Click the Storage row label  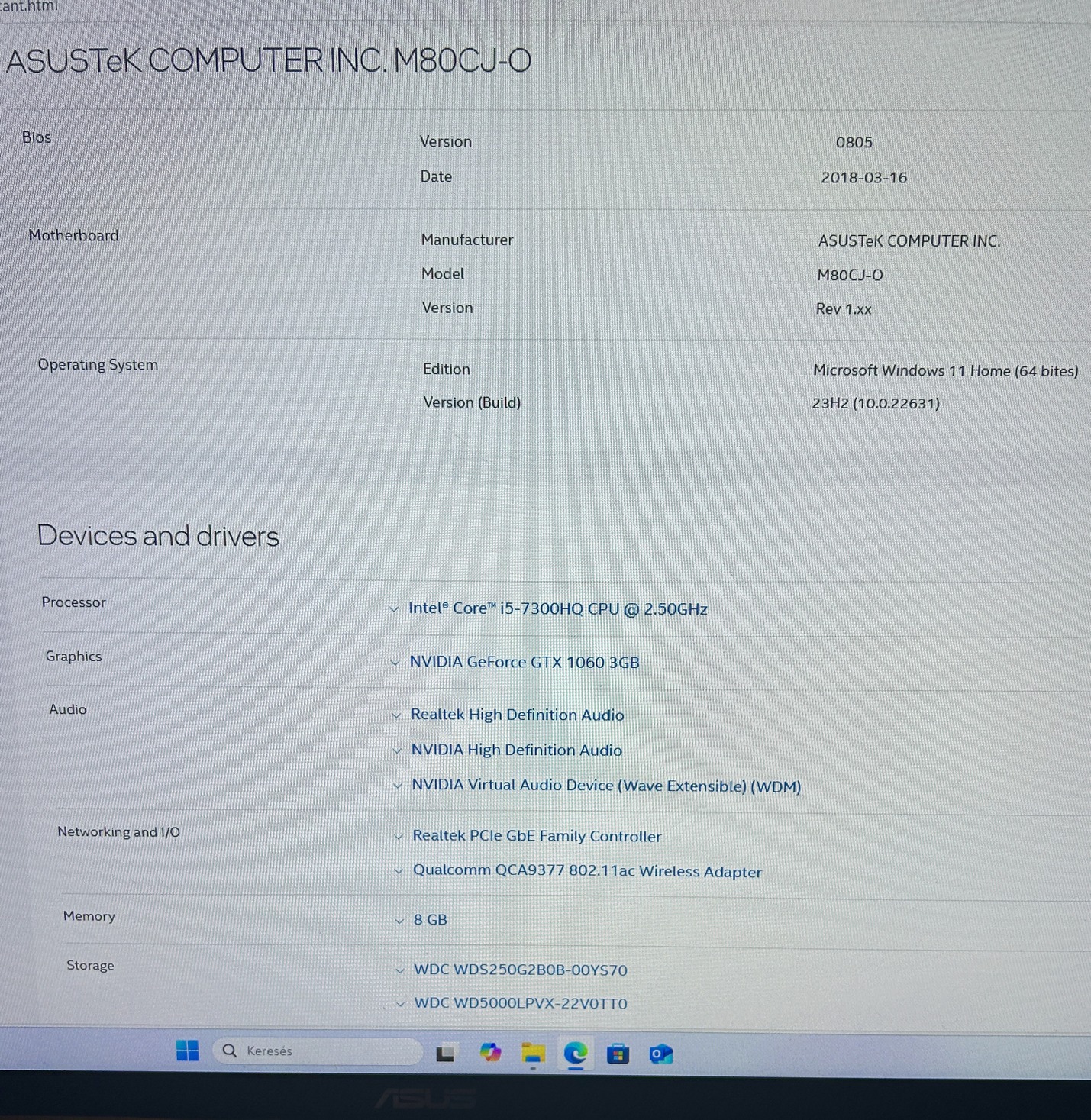pyautogui.click(x=90, y=966)
